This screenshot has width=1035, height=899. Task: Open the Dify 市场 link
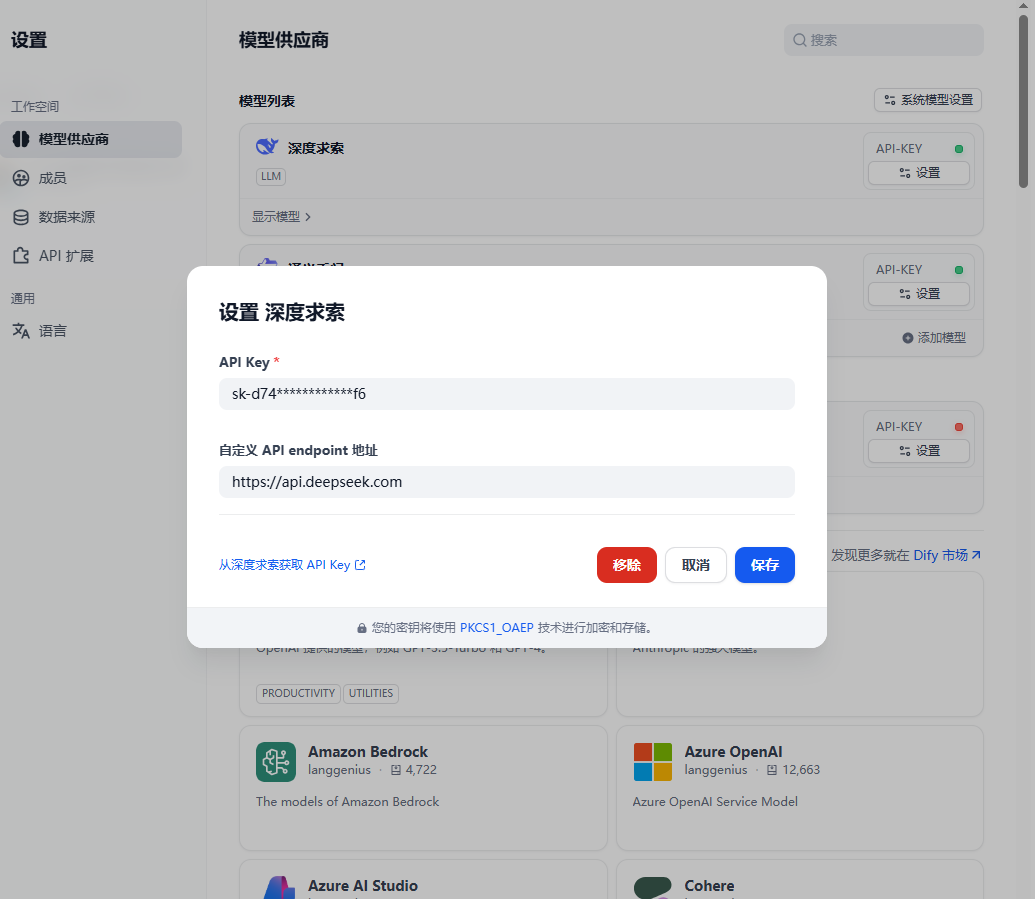[x=947, y=555]
